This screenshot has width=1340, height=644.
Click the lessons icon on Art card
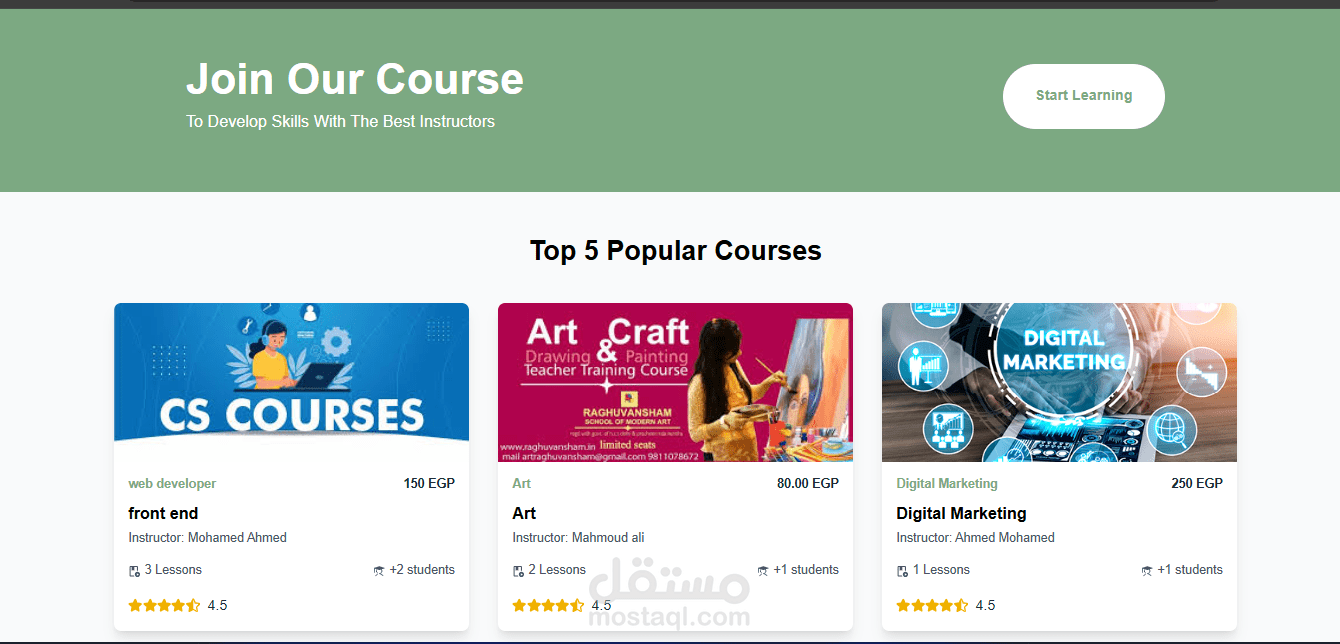[x=518, y=571]
